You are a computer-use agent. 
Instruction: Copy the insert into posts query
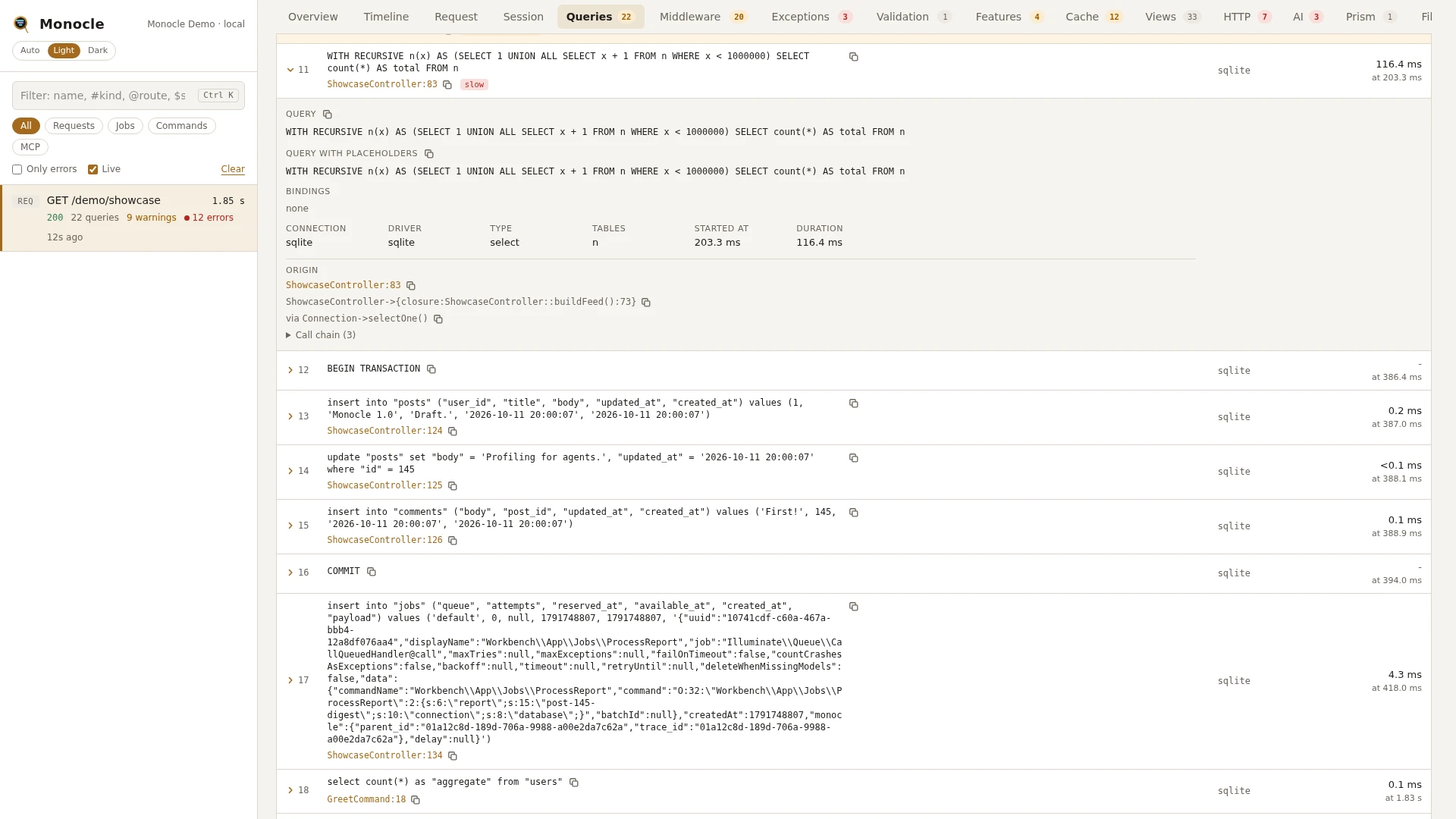[x=853, y=403]
